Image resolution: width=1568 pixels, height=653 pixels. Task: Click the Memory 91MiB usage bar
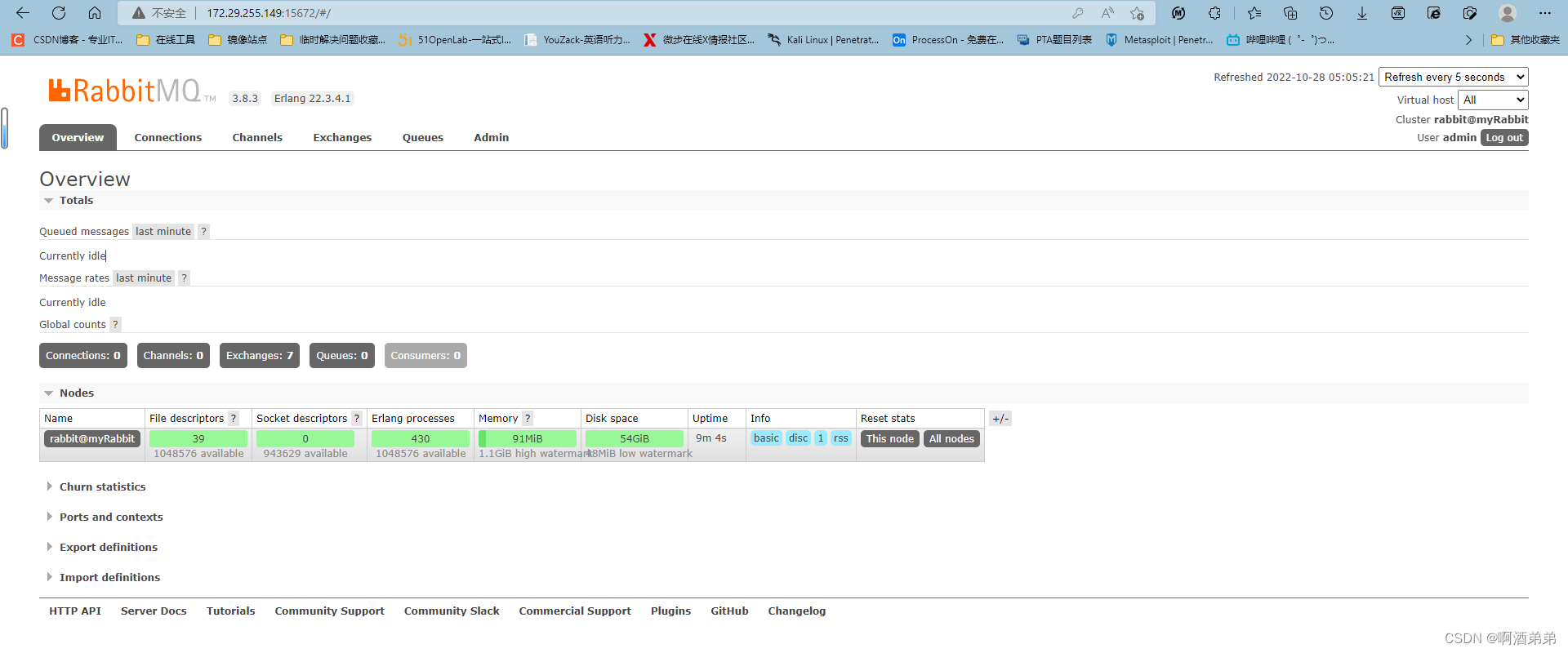click(x=528, y=438)
